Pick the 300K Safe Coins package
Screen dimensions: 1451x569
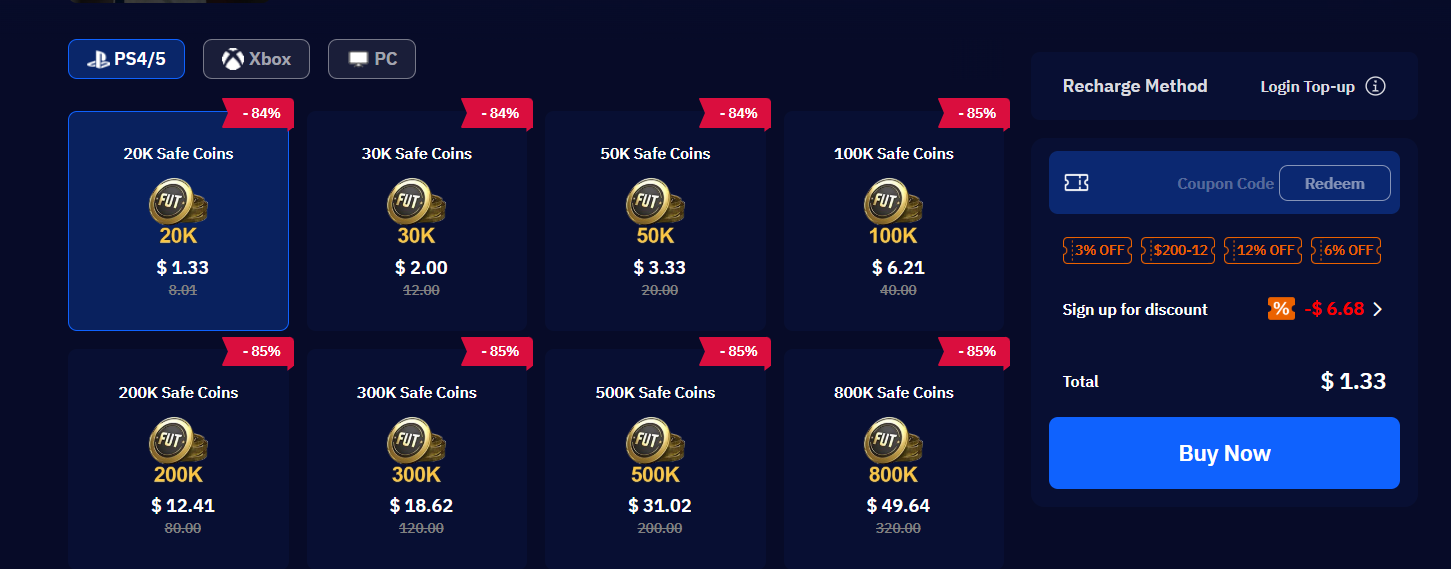pos(416,460)
